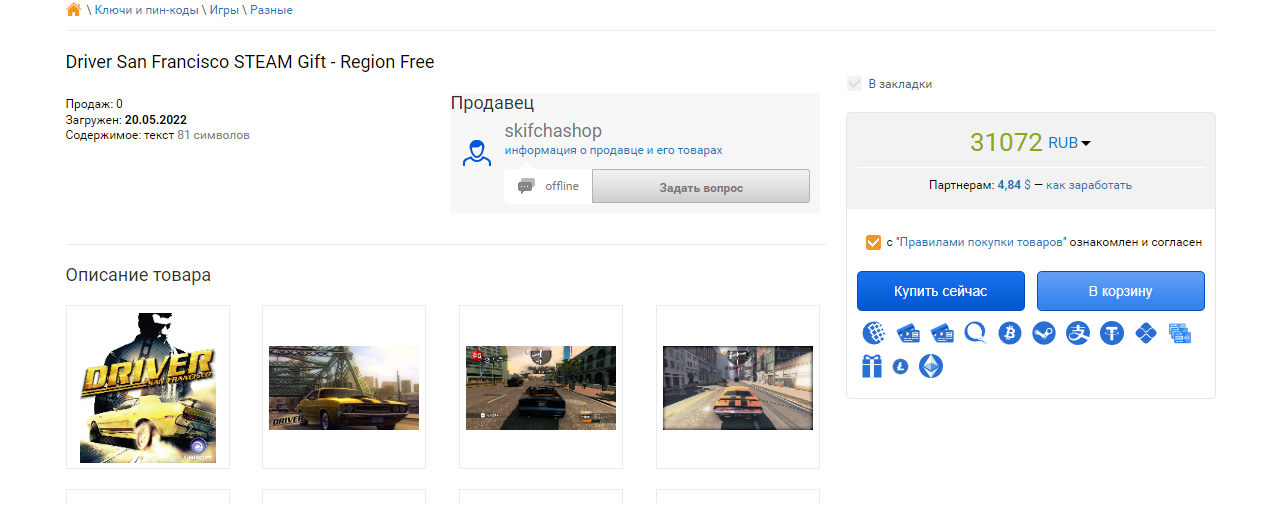The height and width of the screenshot is (505, 1279).
Task: Pay with the Bitcoin icon
Action: [1010, 333]
